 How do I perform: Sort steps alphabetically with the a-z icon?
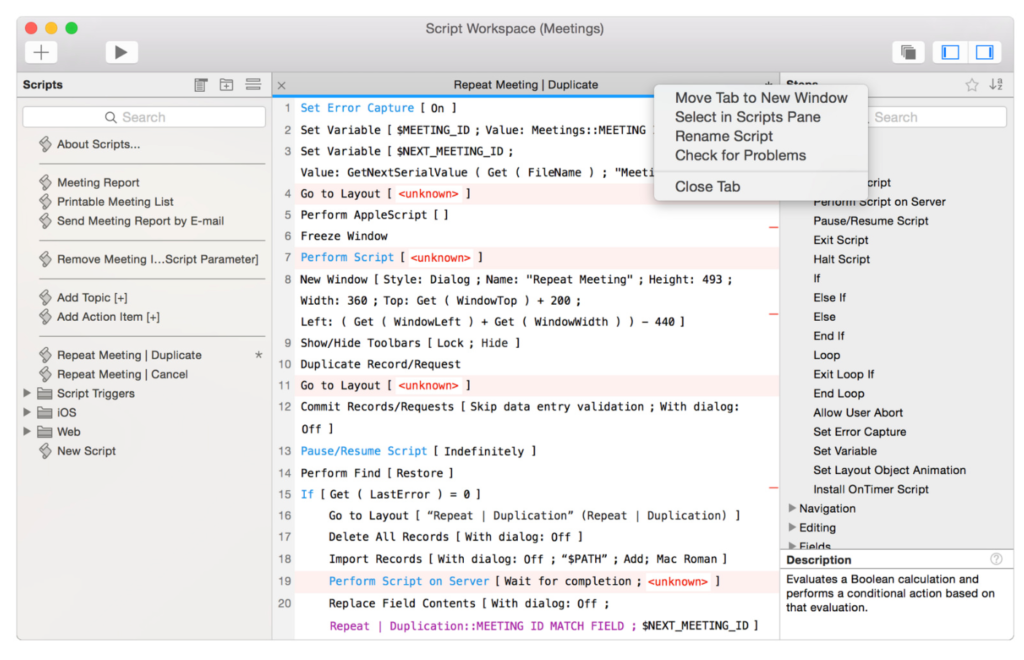click(996, 85)
